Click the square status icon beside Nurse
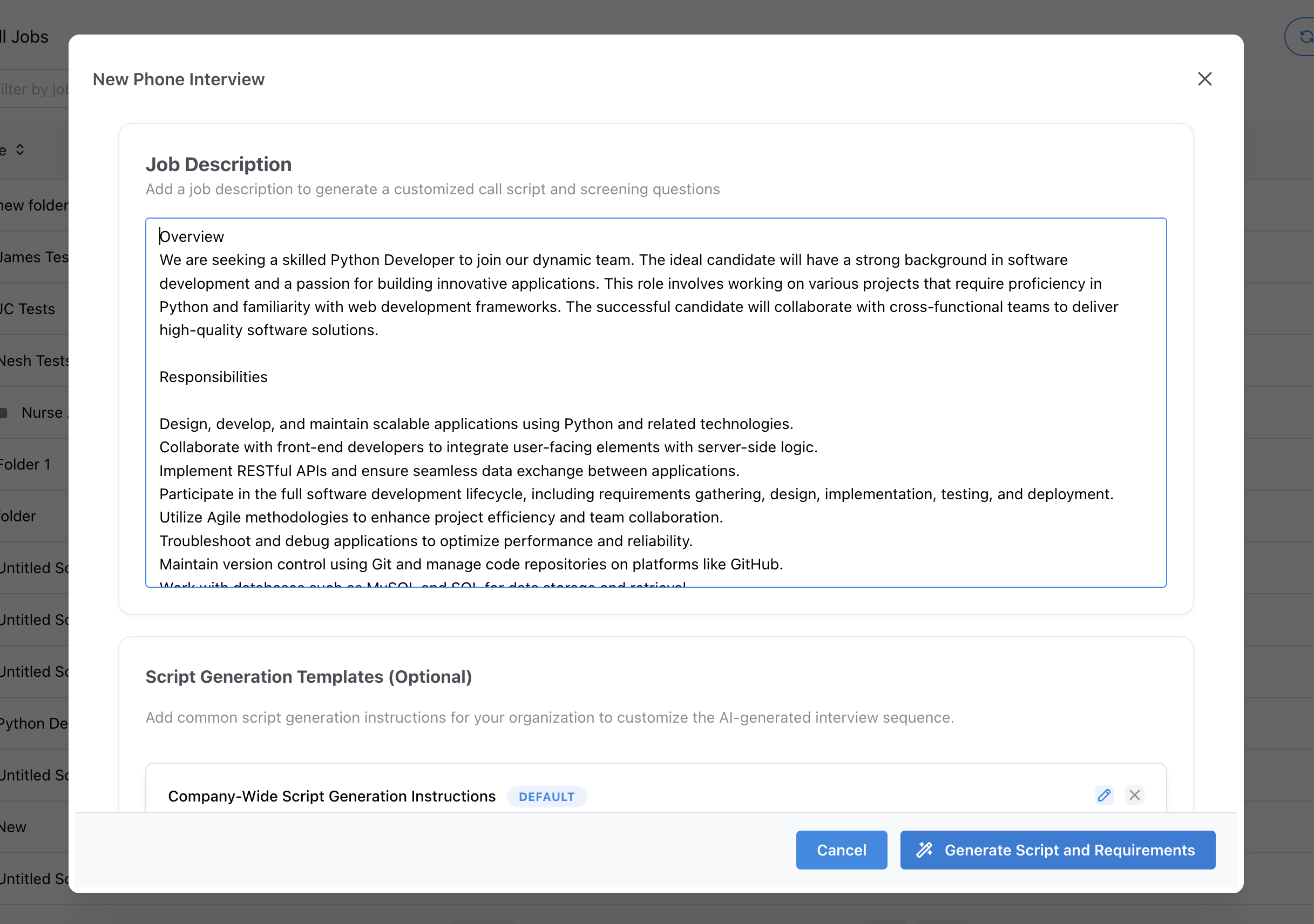This screenshot has width=1314, height=924. coord(4,411)
